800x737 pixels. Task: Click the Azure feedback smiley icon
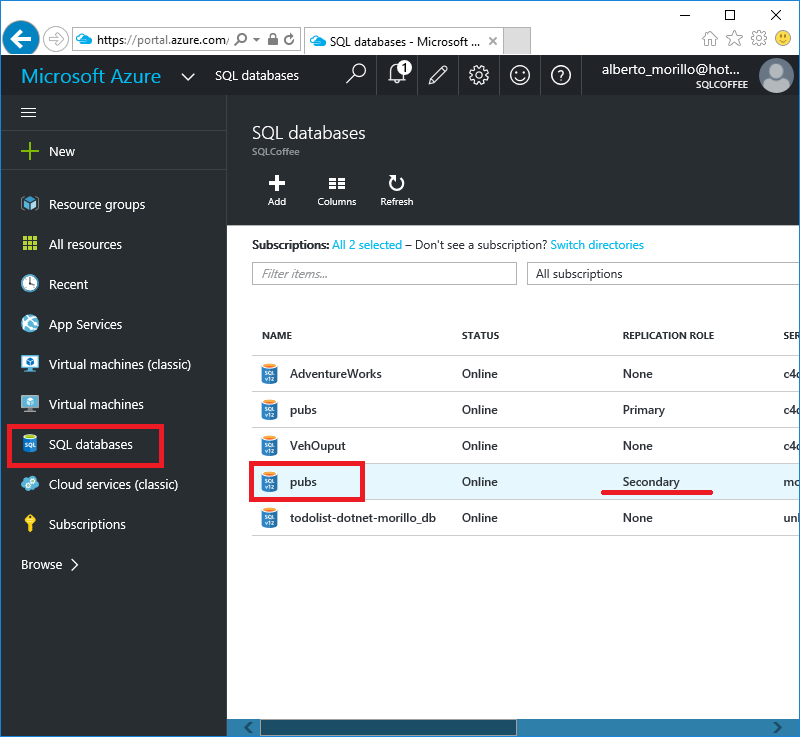coord(520,75)
